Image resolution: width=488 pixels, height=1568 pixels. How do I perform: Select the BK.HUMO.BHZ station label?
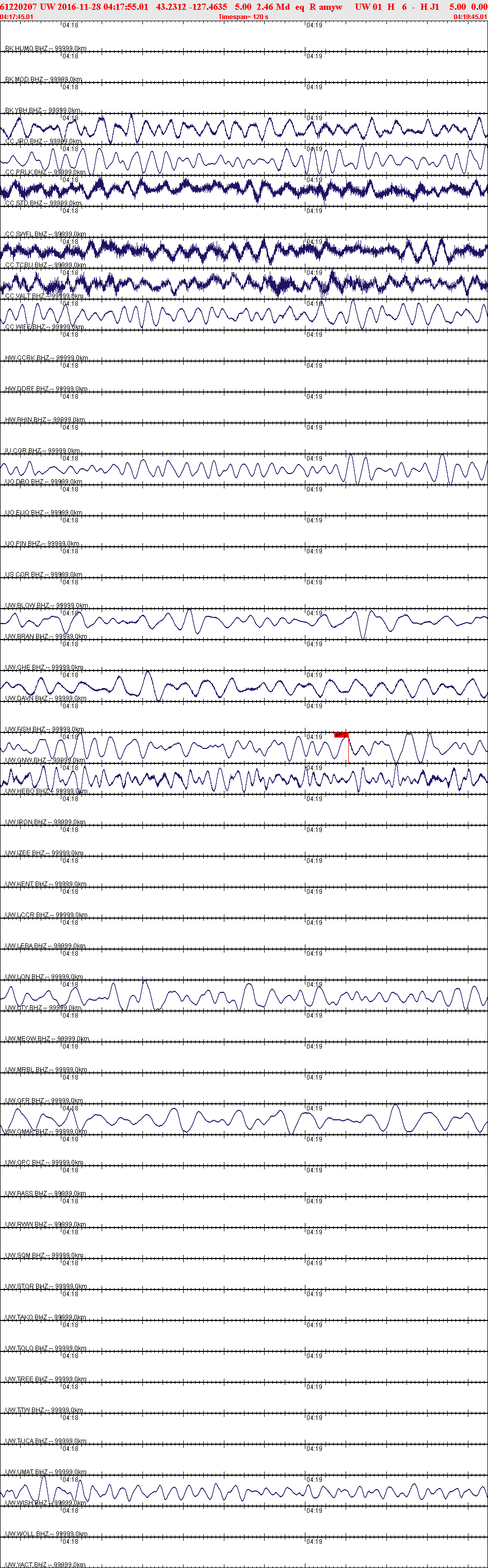point(45,48)
